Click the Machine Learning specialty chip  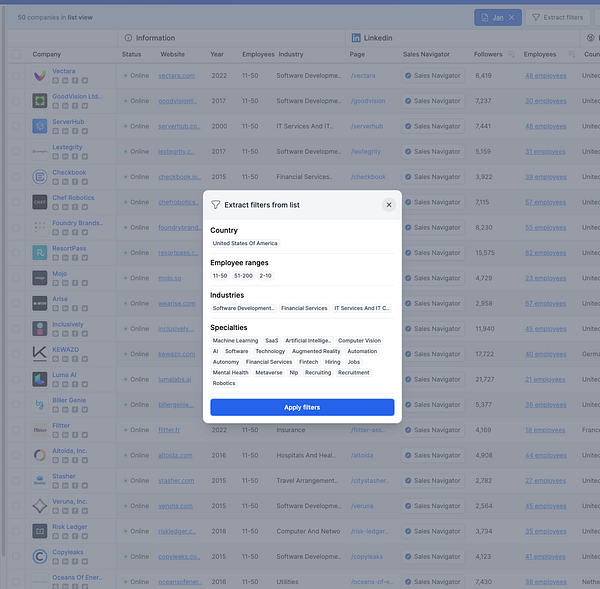coord(235,340)
